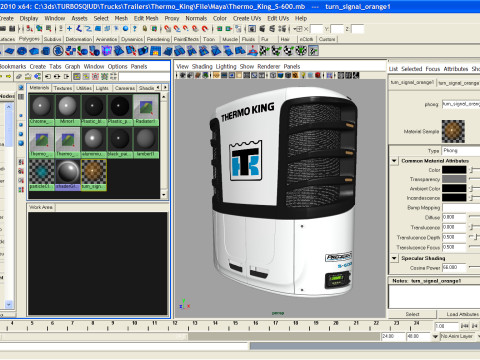Collapse the Specular Shading section
The image size is (480, 360).
click(x=394, y=258)
